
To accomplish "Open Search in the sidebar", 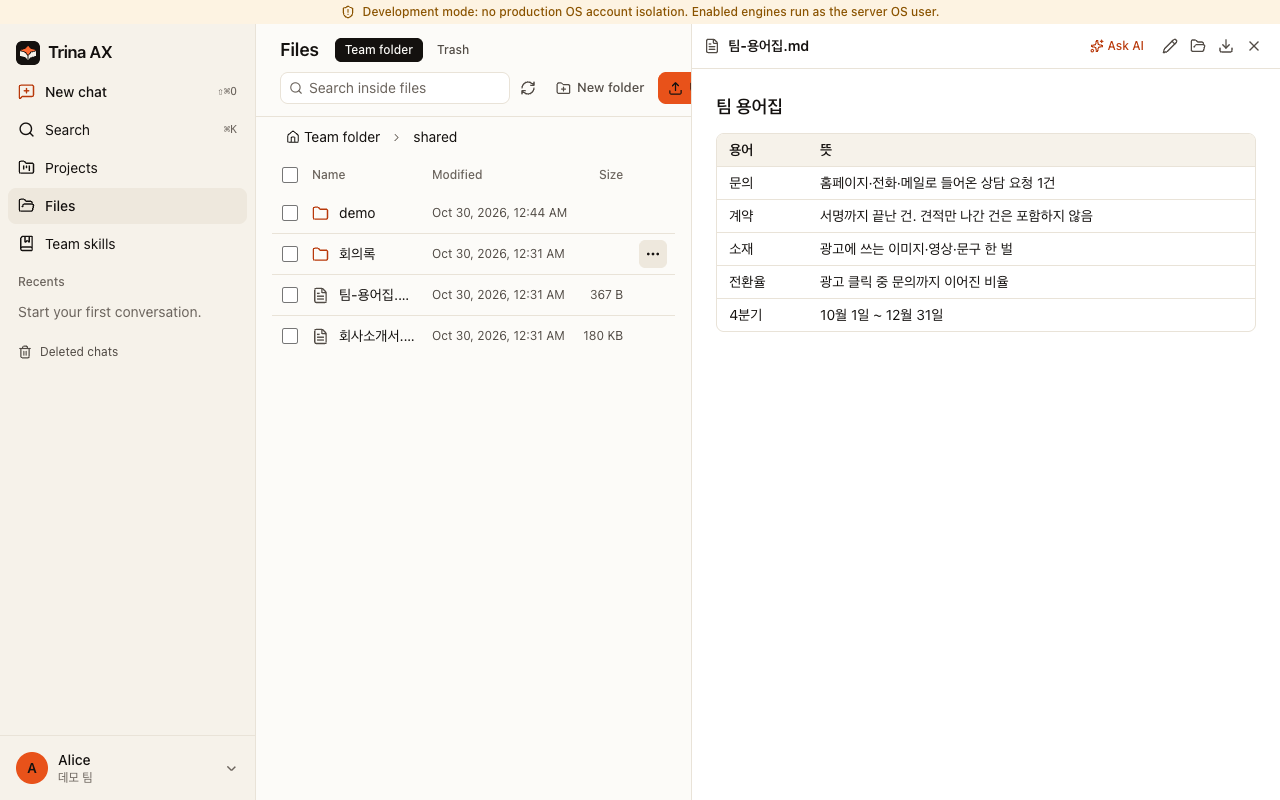I will pos(127,130).
